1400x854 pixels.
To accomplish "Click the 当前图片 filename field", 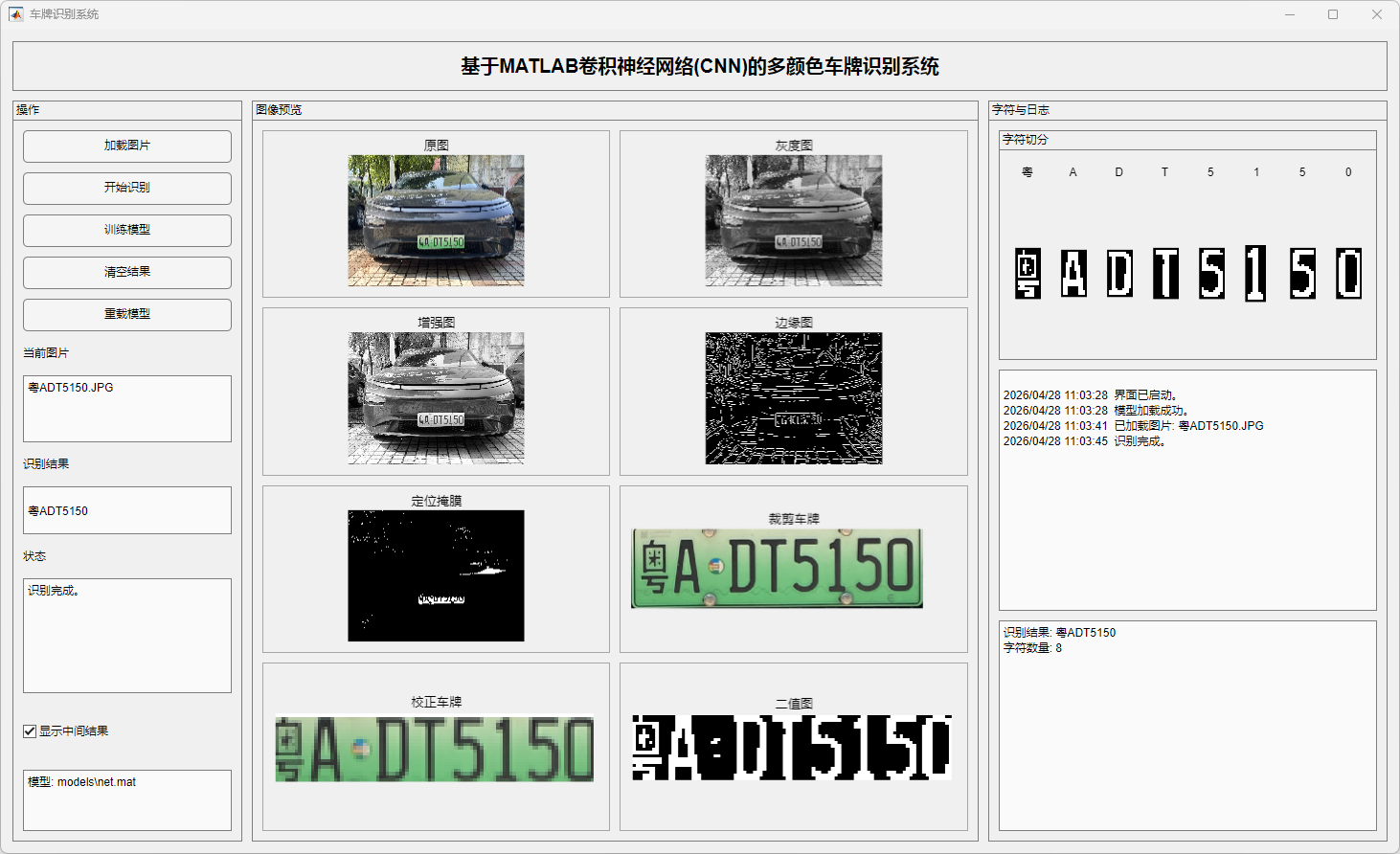I will pos(127,409).
